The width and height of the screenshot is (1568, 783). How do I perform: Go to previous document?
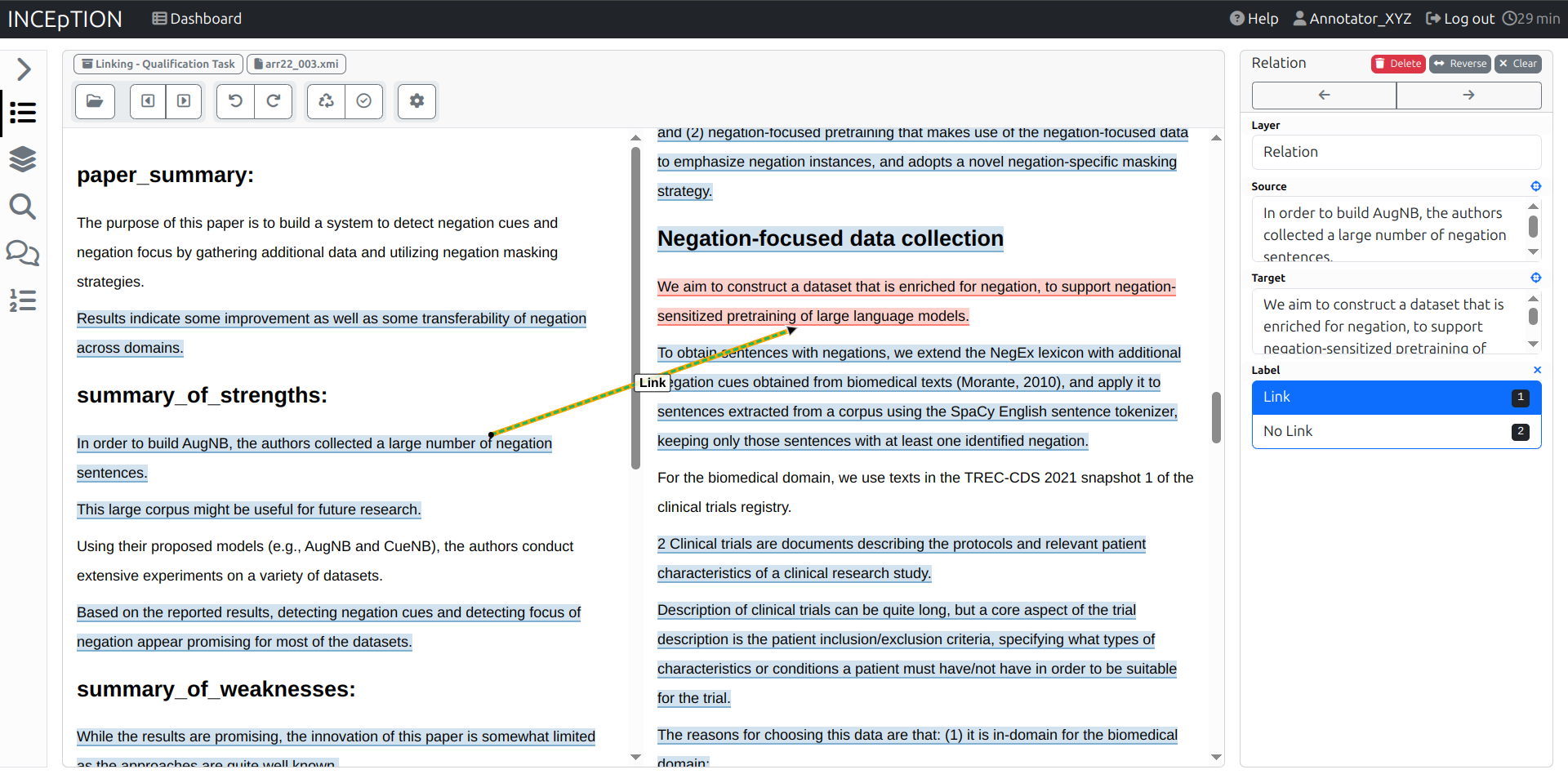pos(148,101)
